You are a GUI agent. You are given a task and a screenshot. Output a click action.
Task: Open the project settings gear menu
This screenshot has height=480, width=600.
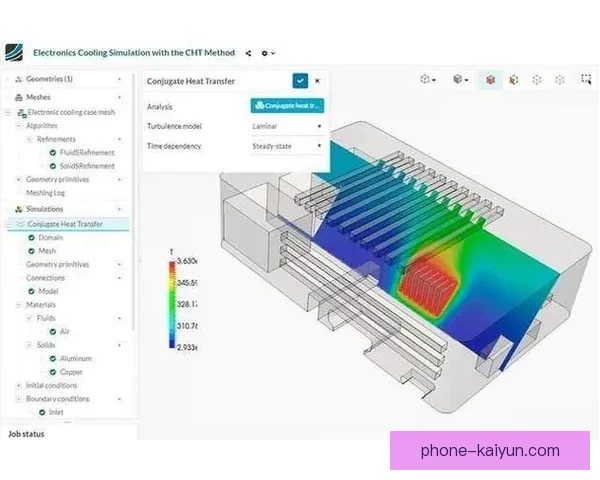pos(267,52)
